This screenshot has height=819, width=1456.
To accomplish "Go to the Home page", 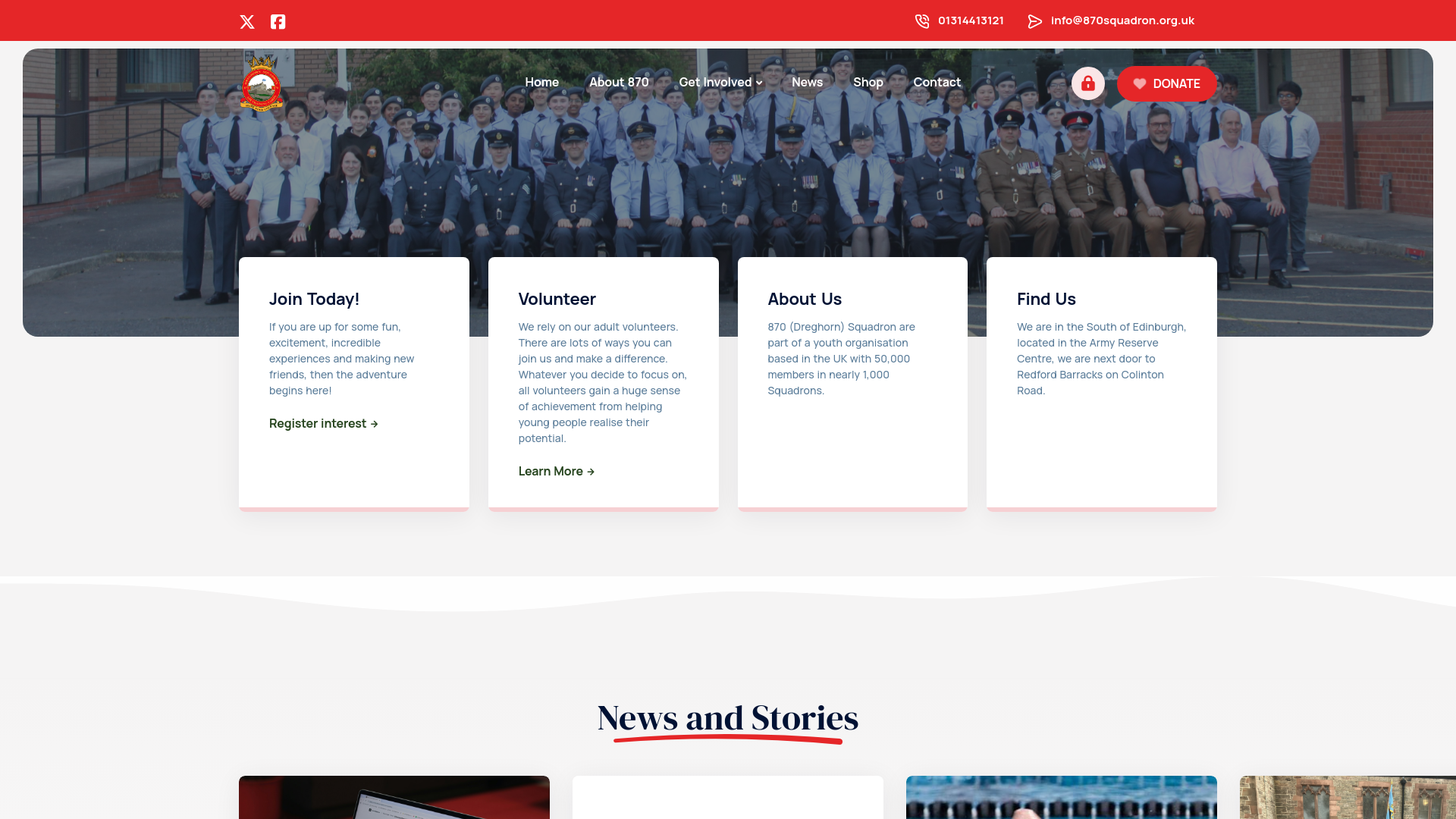I will click(x=541, y=82).
